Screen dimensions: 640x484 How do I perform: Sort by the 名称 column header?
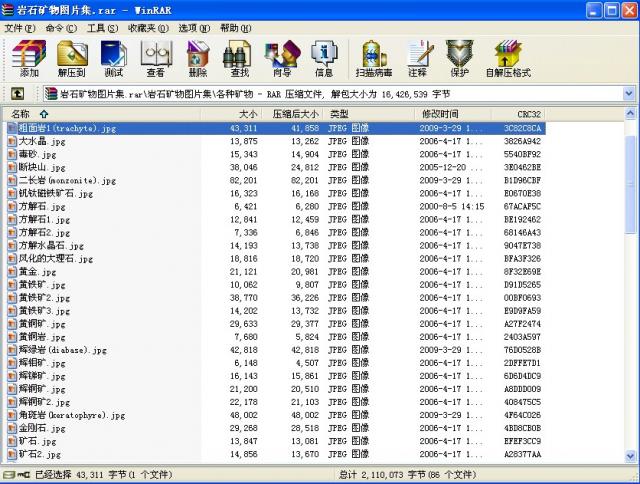(30, 114)
